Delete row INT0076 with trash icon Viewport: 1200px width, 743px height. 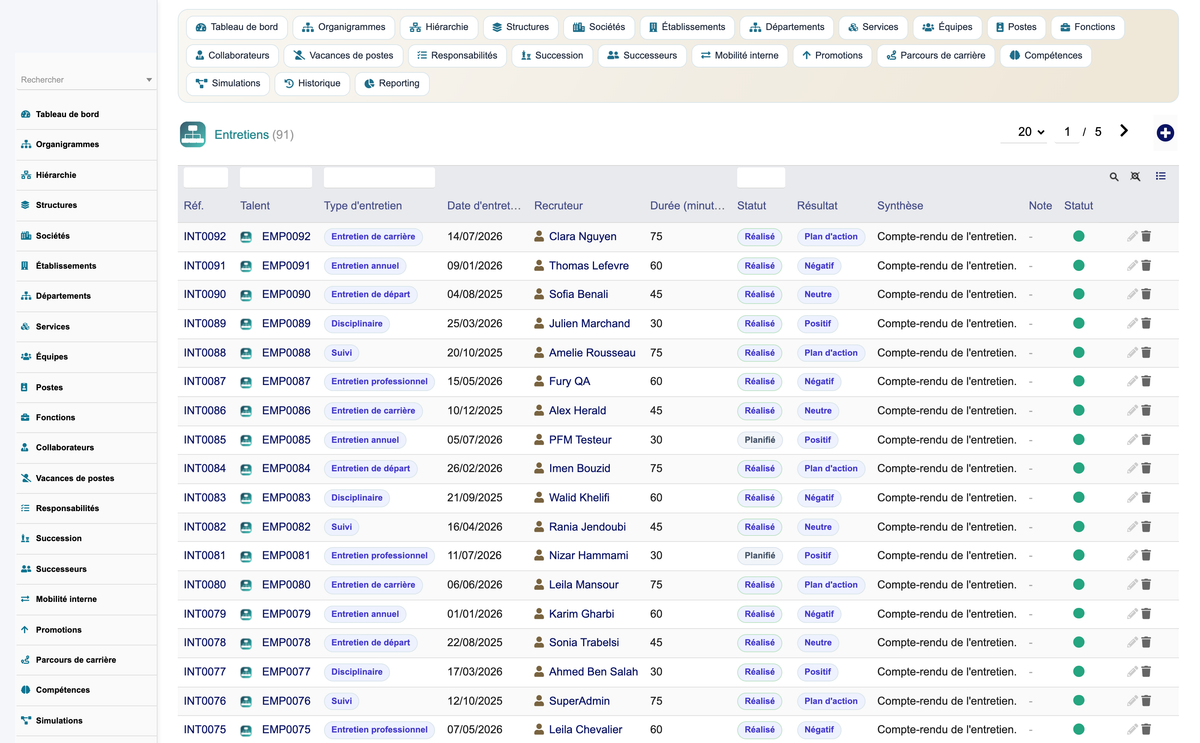pos(1147,701)
